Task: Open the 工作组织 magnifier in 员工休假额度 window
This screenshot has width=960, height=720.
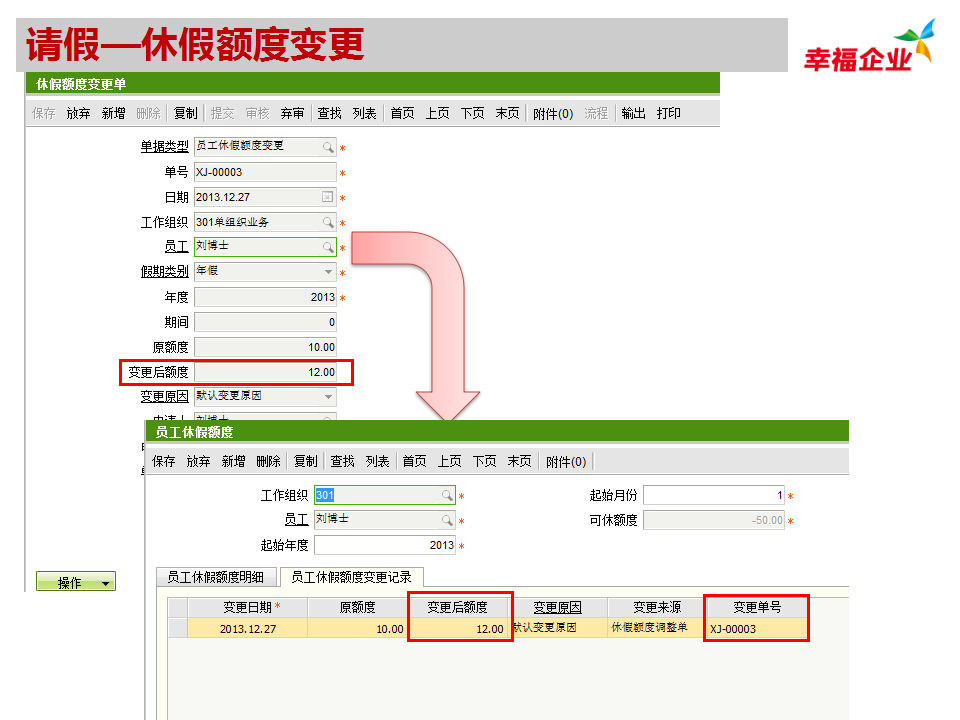Action: click(x=446, y=495)
